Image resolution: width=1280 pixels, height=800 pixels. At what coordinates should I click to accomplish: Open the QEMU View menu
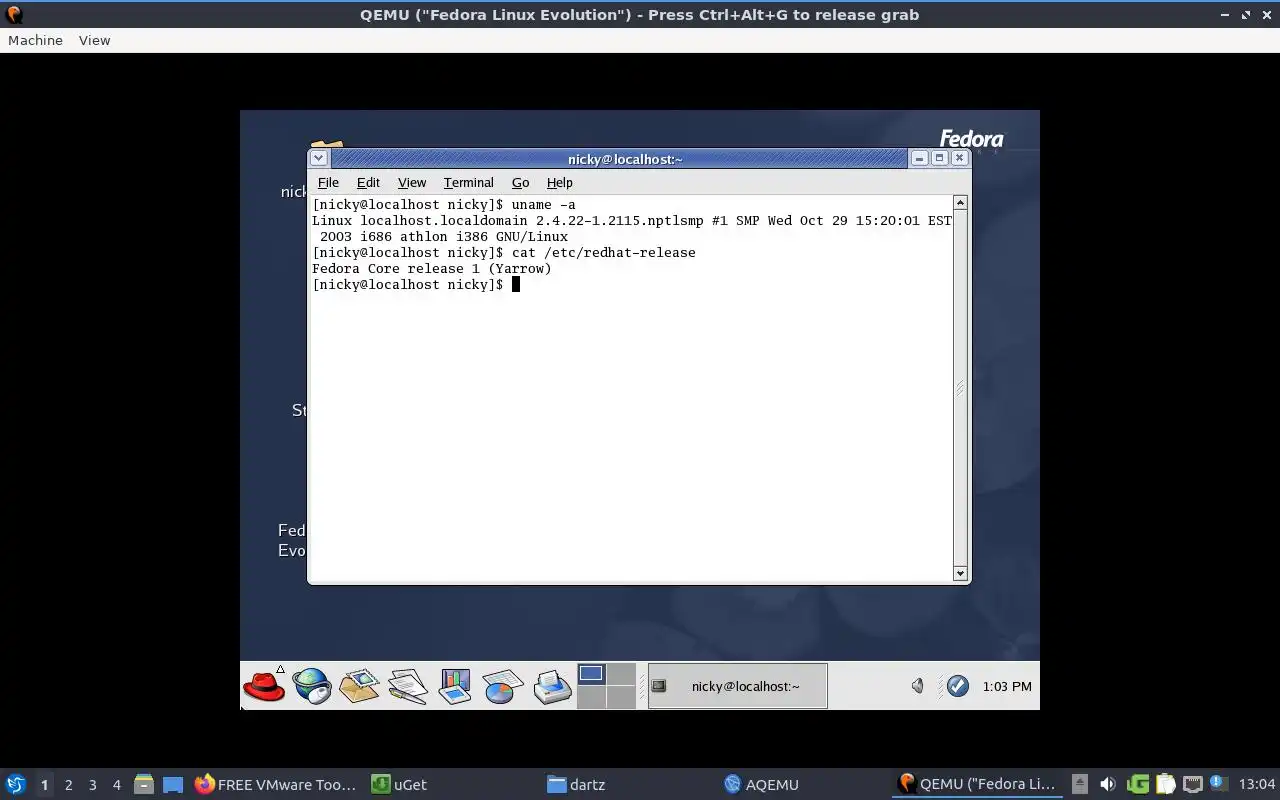pyautogui.click(x=94, y=40)
